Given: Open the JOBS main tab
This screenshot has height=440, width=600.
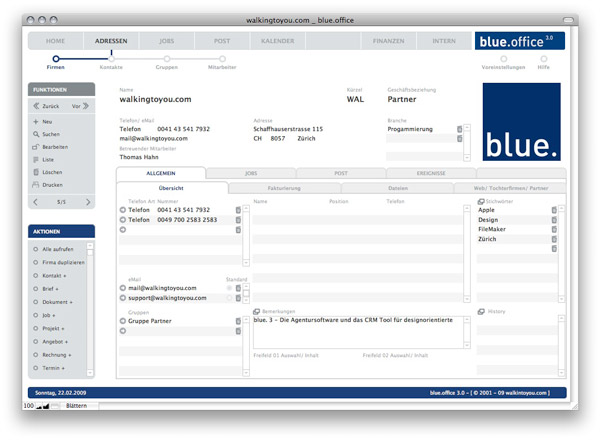Looking at the screenshot, I should coord(166,41).
